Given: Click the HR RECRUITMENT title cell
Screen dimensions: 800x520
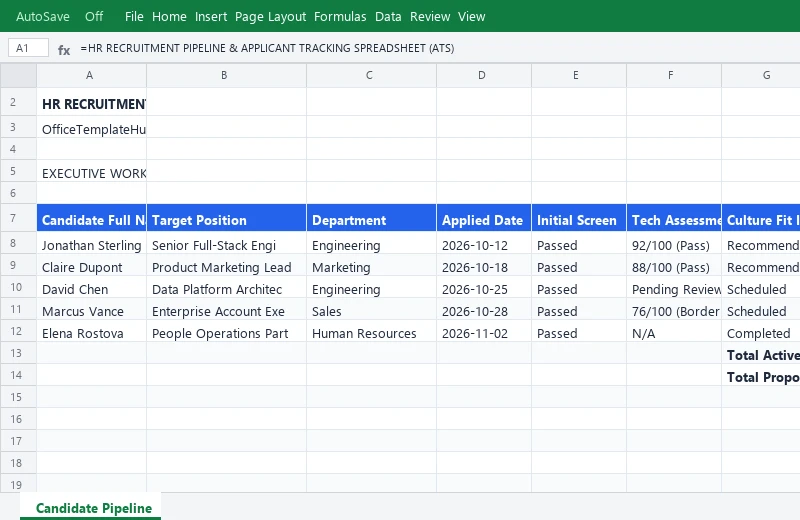Looking at the screenshot, I should (x=91, y=103).
